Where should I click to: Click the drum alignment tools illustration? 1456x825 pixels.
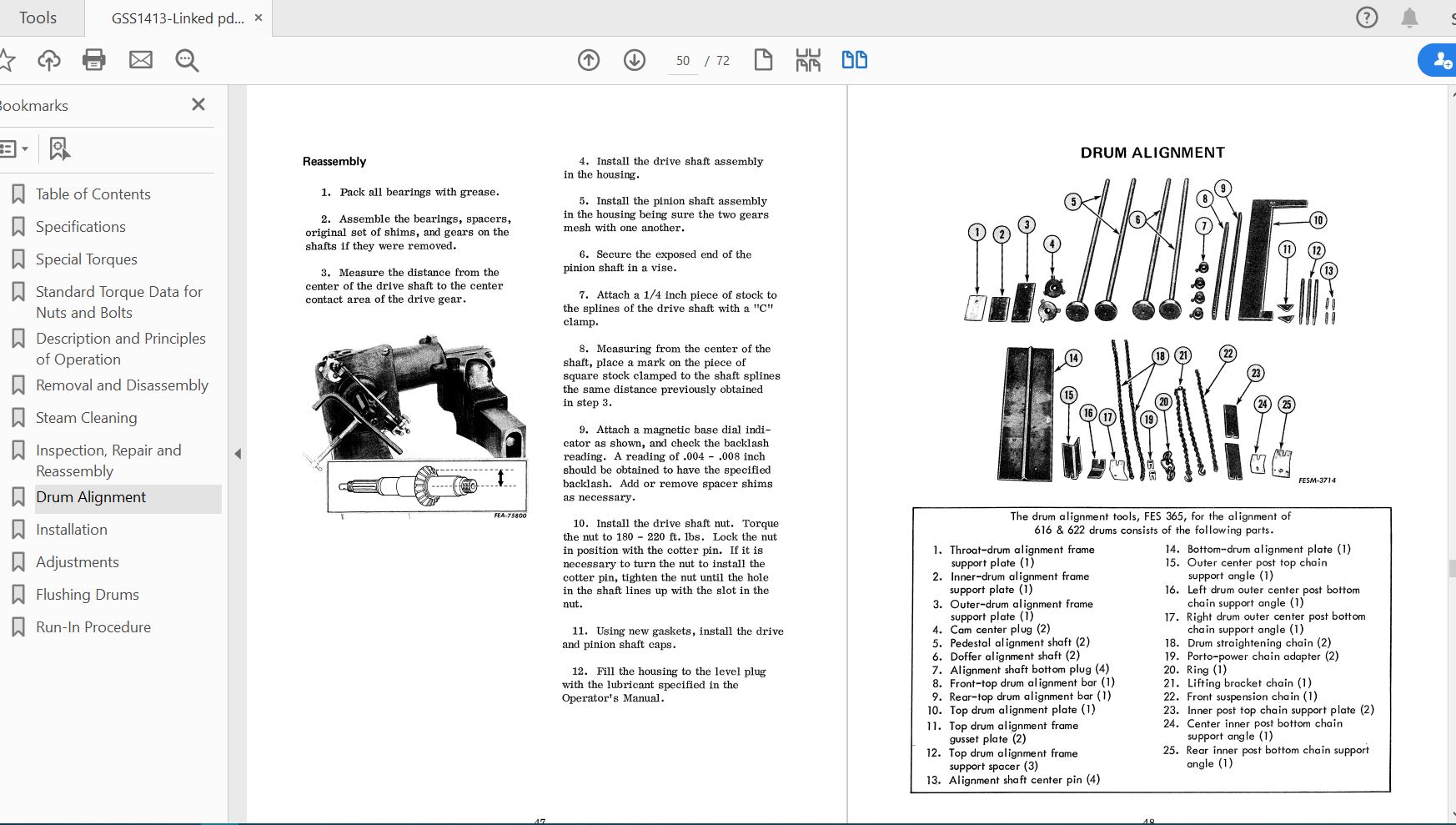[1151, 329]
